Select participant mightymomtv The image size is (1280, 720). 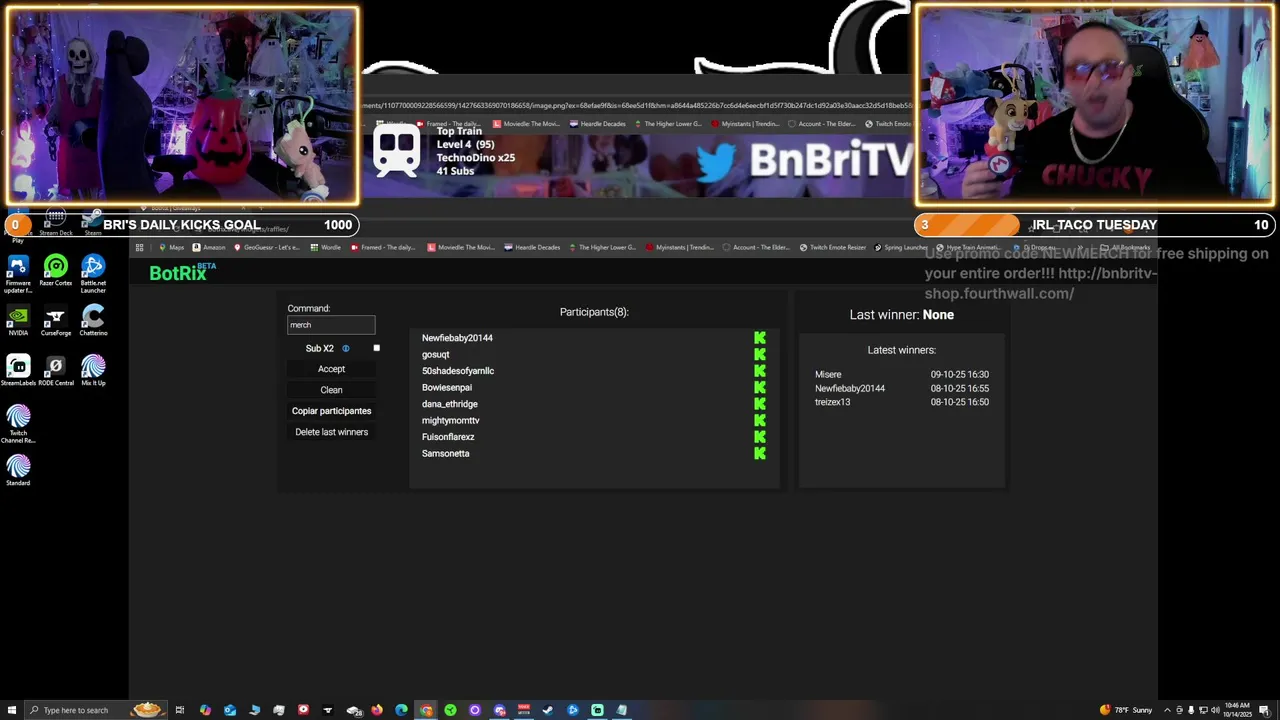pyautogui.click(x=450, y=420)
